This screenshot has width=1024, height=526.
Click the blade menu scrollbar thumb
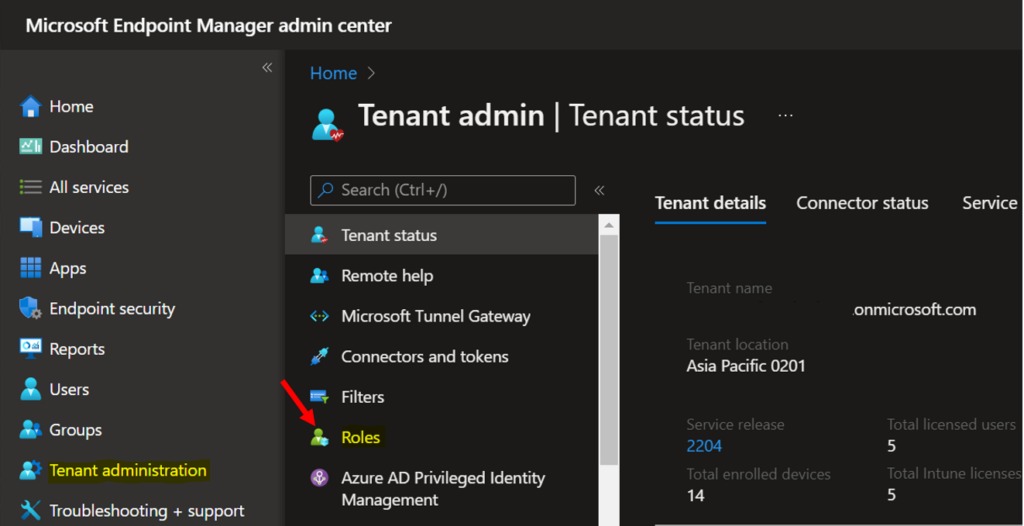point(609,350)
